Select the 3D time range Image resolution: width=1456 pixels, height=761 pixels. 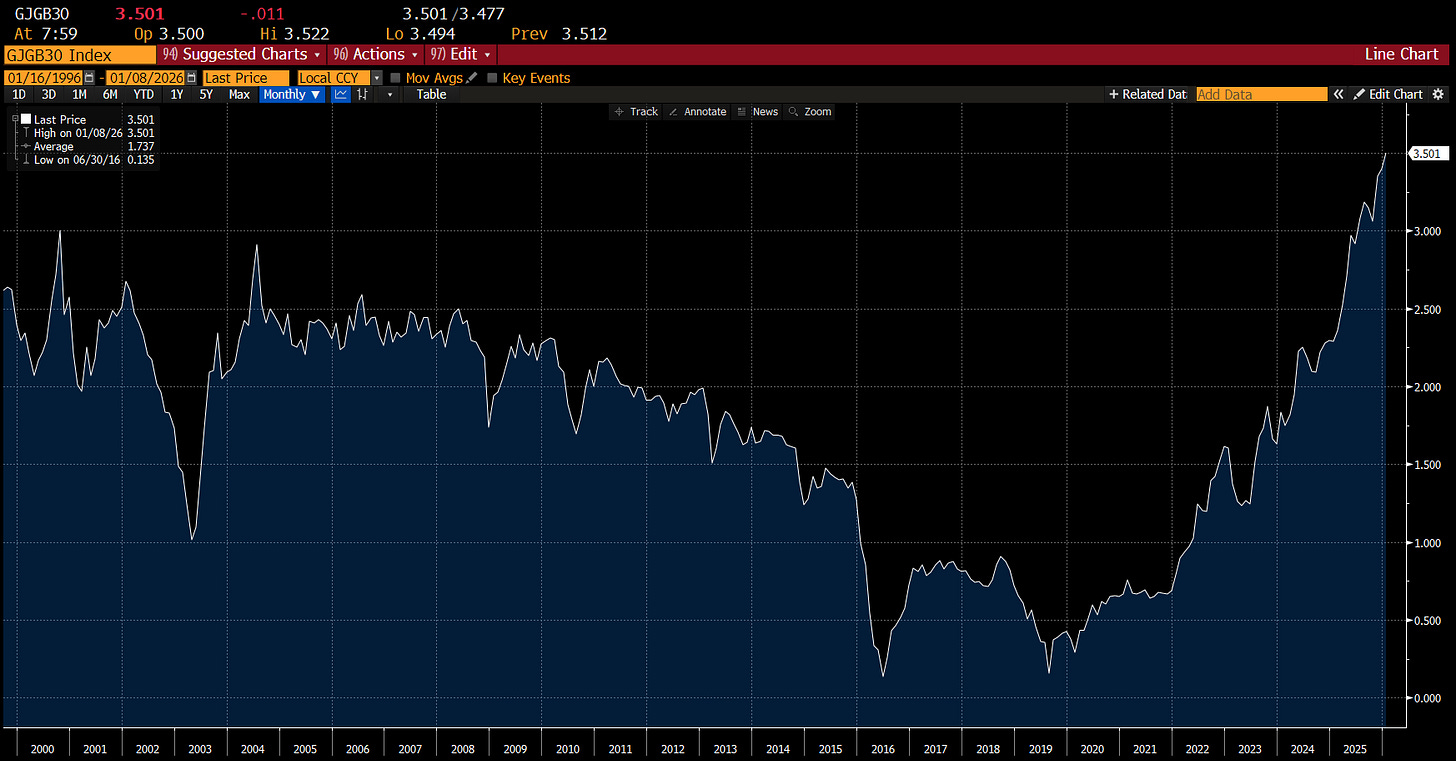click(49, 94)
